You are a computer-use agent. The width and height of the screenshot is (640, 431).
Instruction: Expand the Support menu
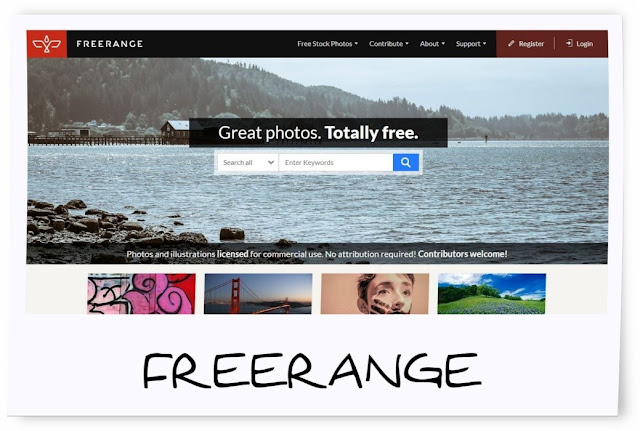pos(471,44)
